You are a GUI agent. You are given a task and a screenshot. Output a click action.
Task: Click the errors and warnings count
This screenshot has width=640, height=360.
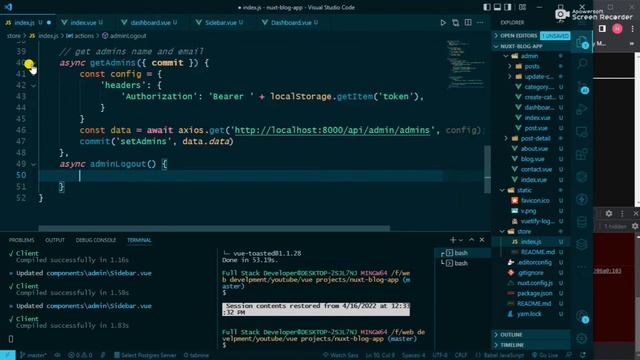tap(80, 355)
